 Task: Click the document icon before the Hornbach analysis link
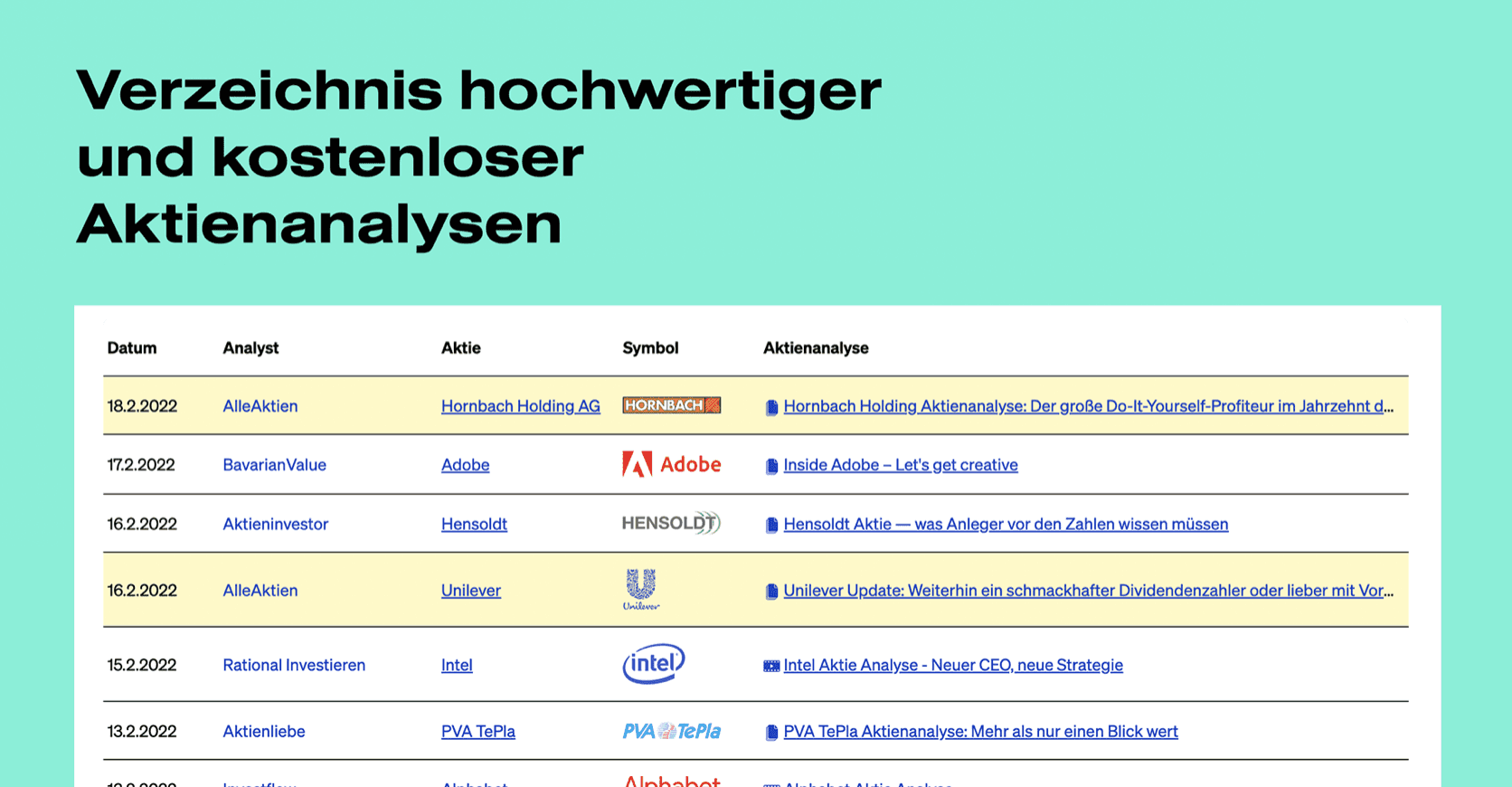coord(771,407)
